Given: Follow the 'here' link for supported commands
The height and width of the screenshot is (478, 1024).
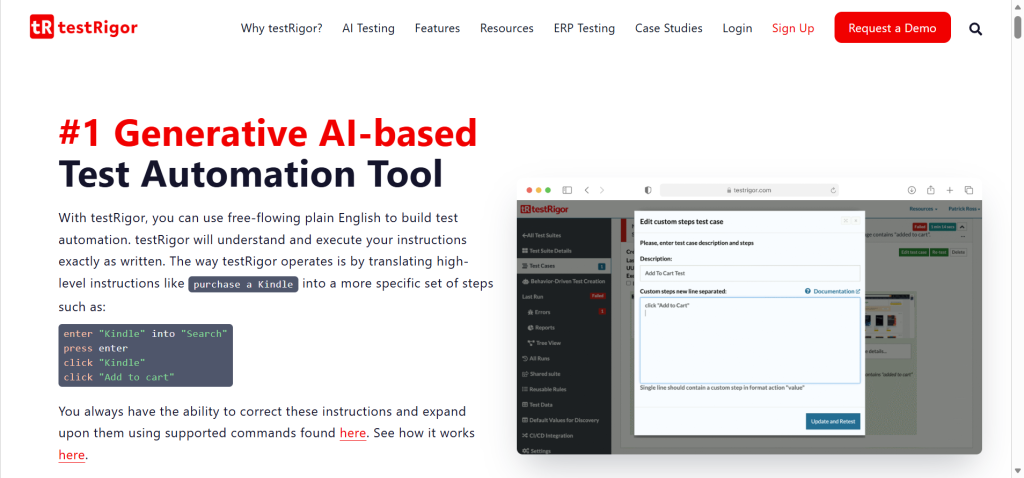Looking at the screenshot, I should [x=352, y=433].
